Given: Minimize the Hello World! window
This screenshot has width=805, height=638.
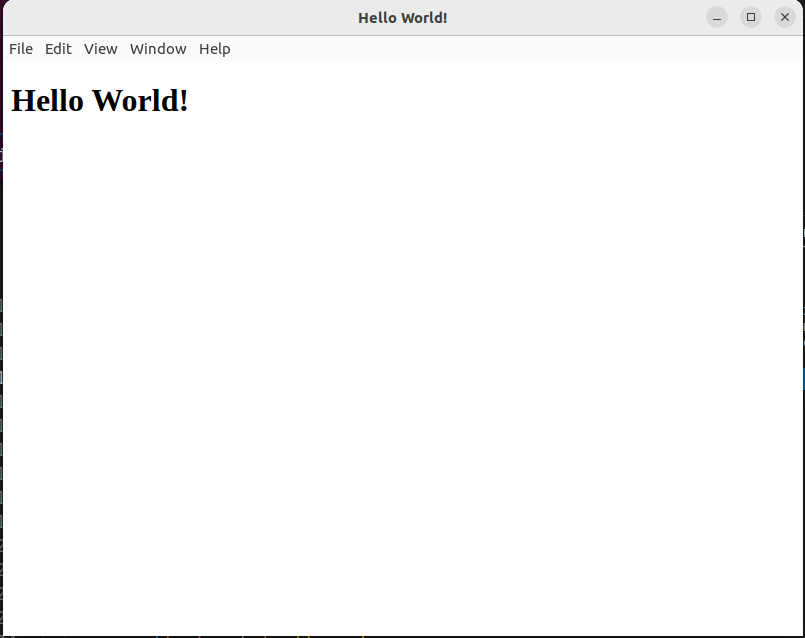Looking at the screenshot, I should 717,17.
